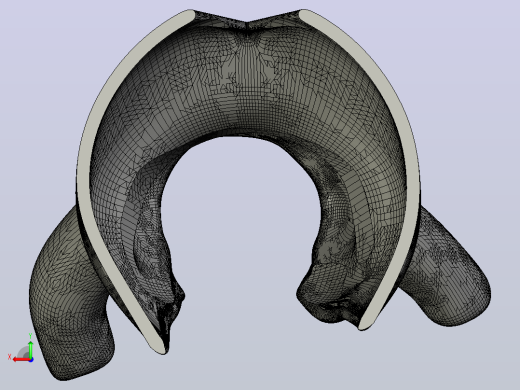Viewport: 520px width, 390px height.
Task: Click the red X axis arrow of triad
Action: point(22,359)
